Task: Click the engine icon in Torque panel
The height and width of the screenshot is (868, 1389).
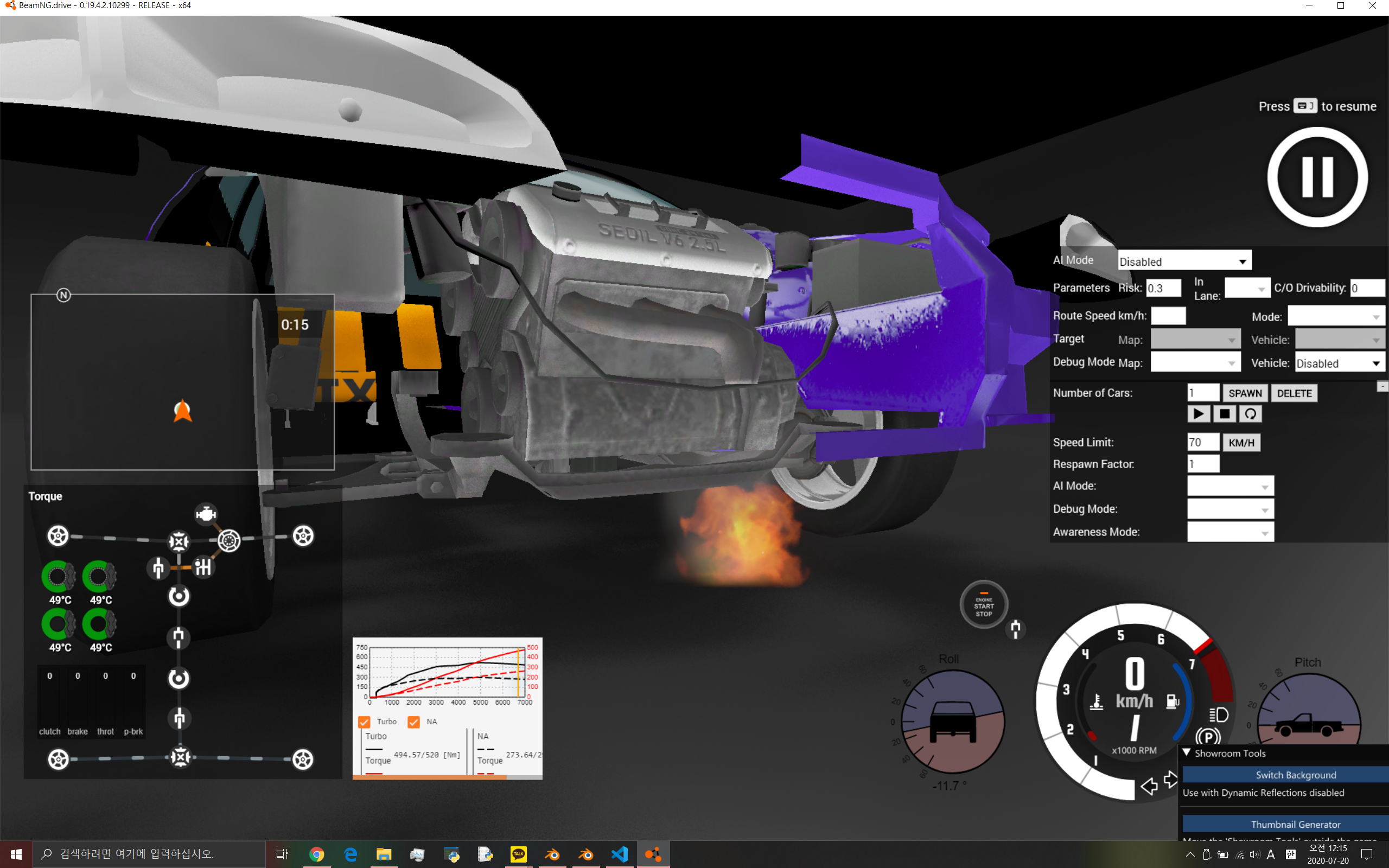Action: [x=206, y=514]
